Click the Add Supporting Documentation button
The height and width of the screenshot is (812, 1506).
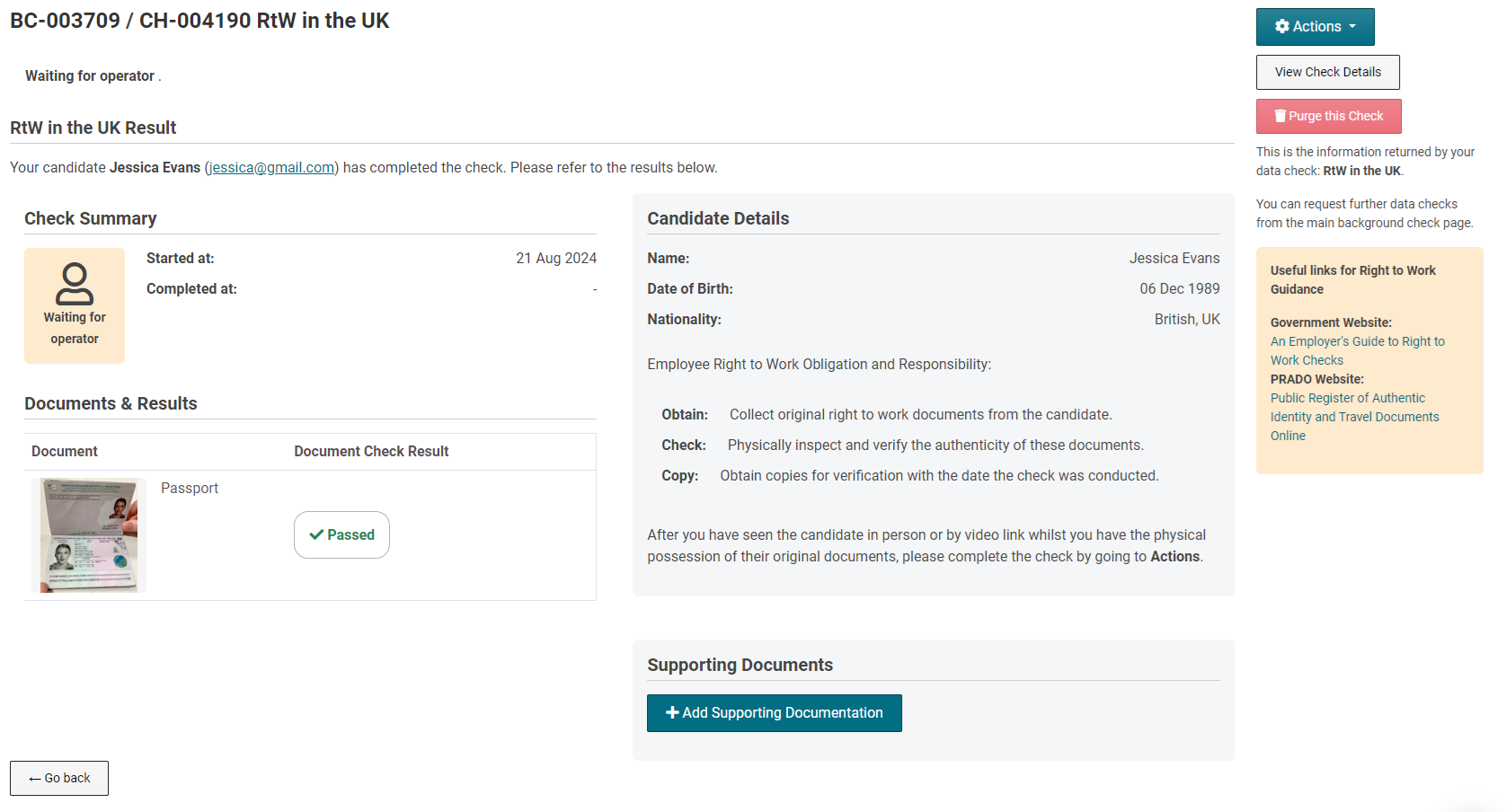(x=774, y=713)
